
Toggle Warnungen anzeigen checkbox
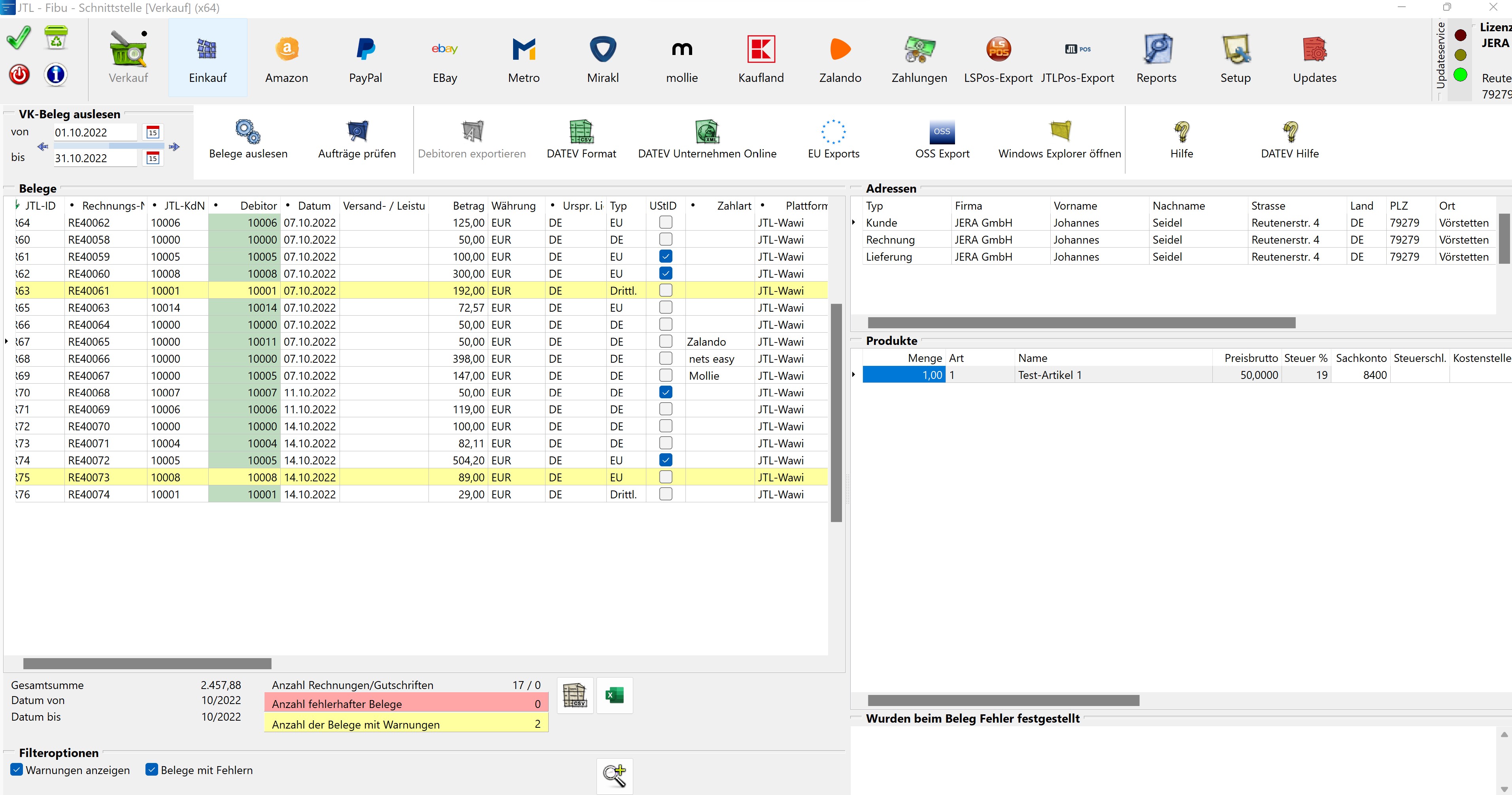click(x=17, y=770)
